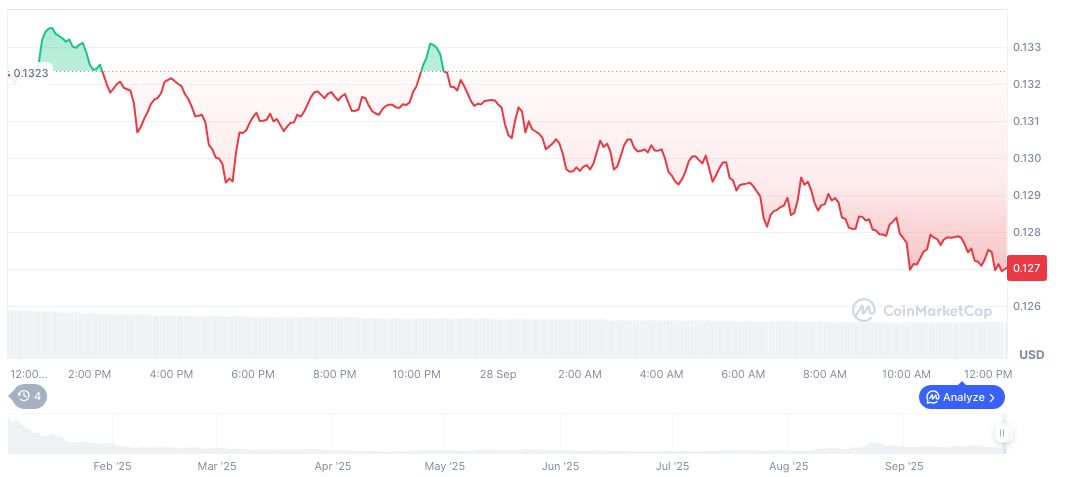Select May '25 in range navigator

(445, 466)
